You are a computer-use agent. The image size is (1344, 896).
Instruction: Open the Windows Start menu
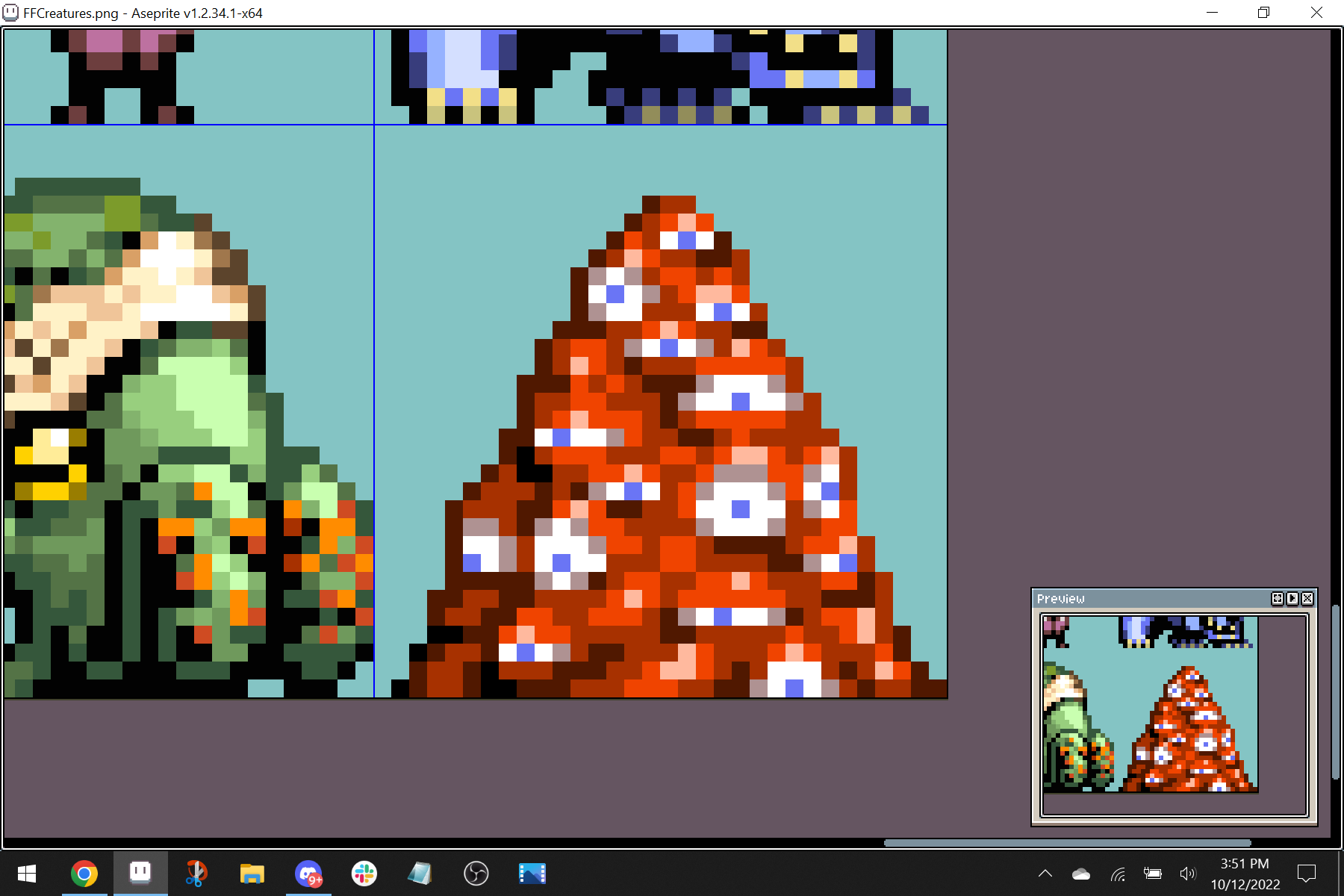coord(27,874)
